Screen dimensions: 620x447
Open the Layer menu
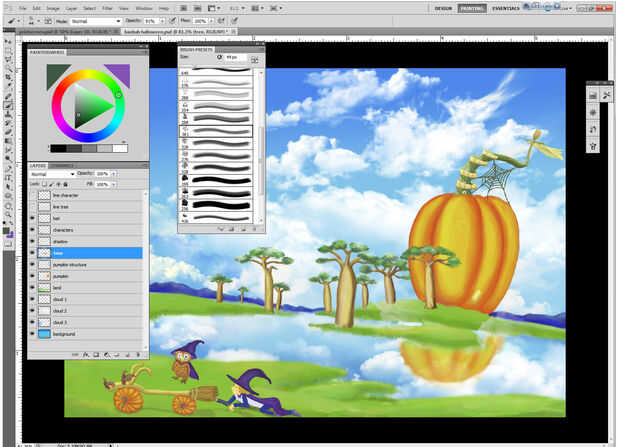[71, 8]
